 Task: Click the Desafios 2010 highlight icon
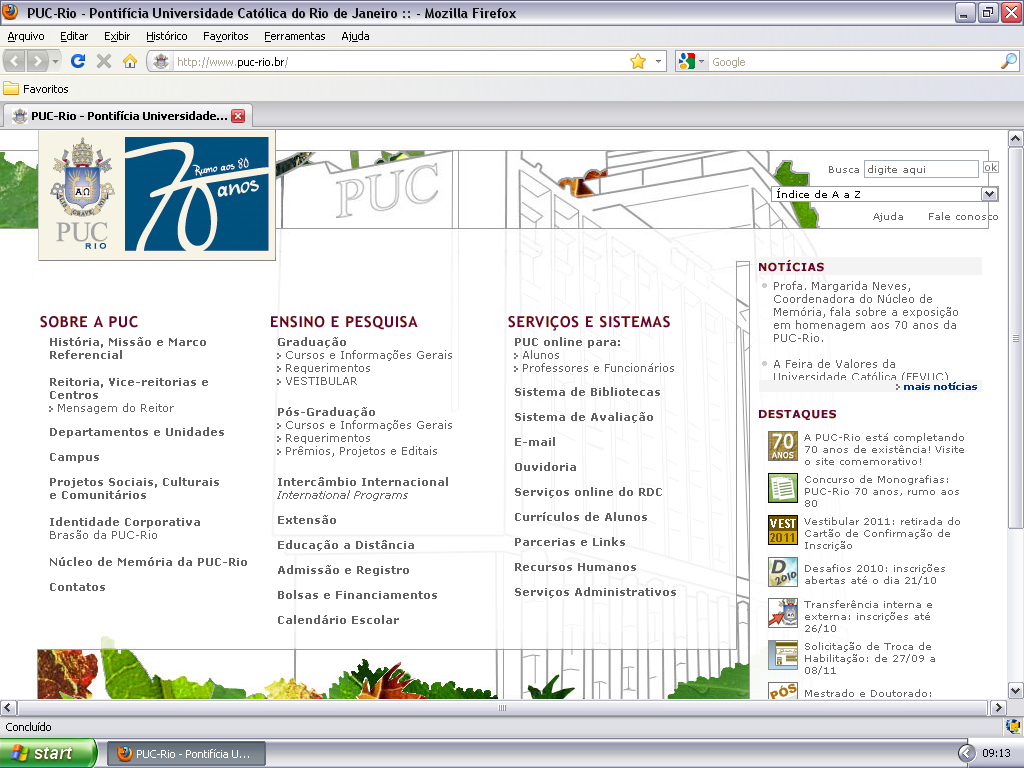[x=782, y=572]
